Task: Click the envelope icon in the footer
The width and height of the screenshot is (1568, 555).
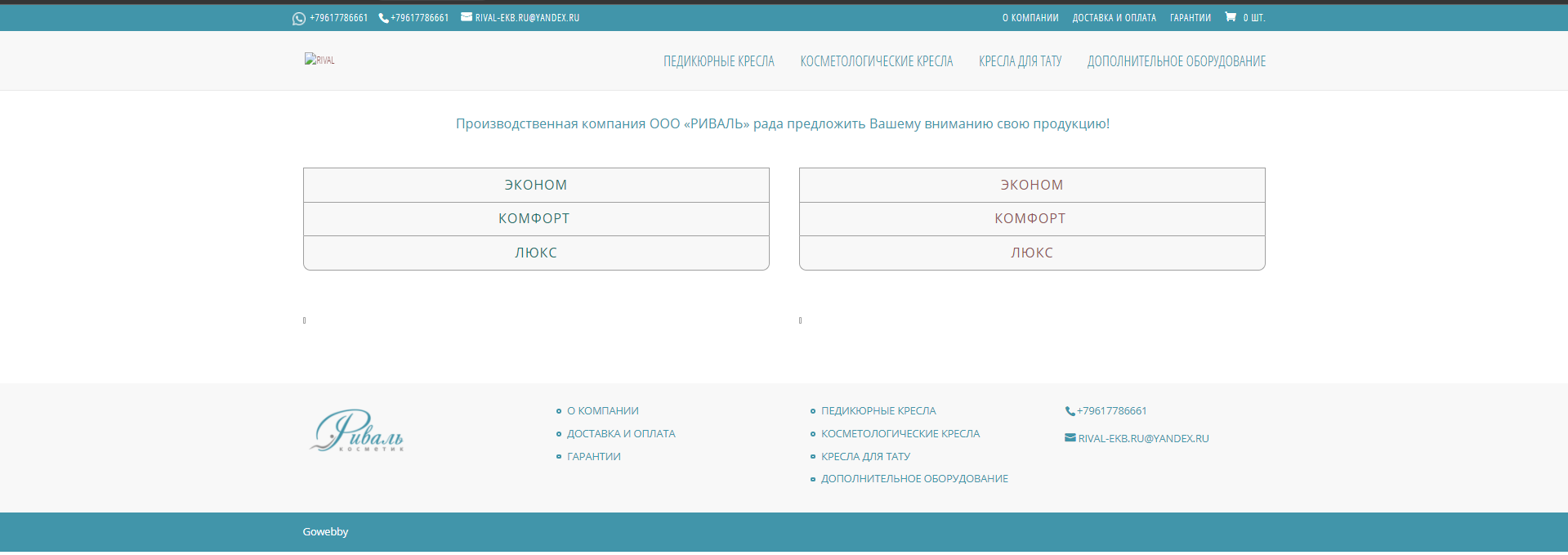Action: click(x=1070, y=438)
